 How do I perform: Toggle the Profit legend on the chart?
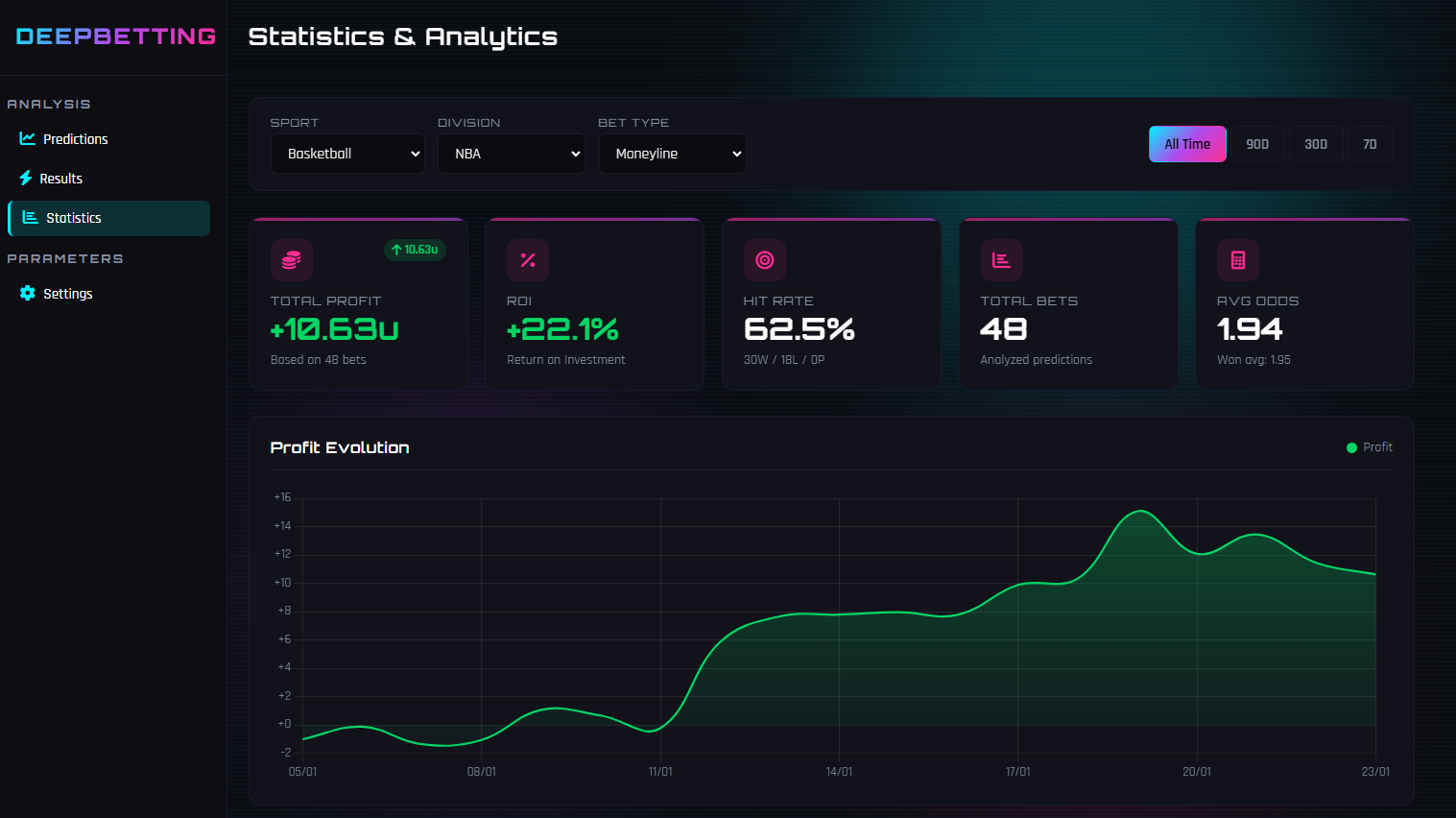[x=1370, y=446]
